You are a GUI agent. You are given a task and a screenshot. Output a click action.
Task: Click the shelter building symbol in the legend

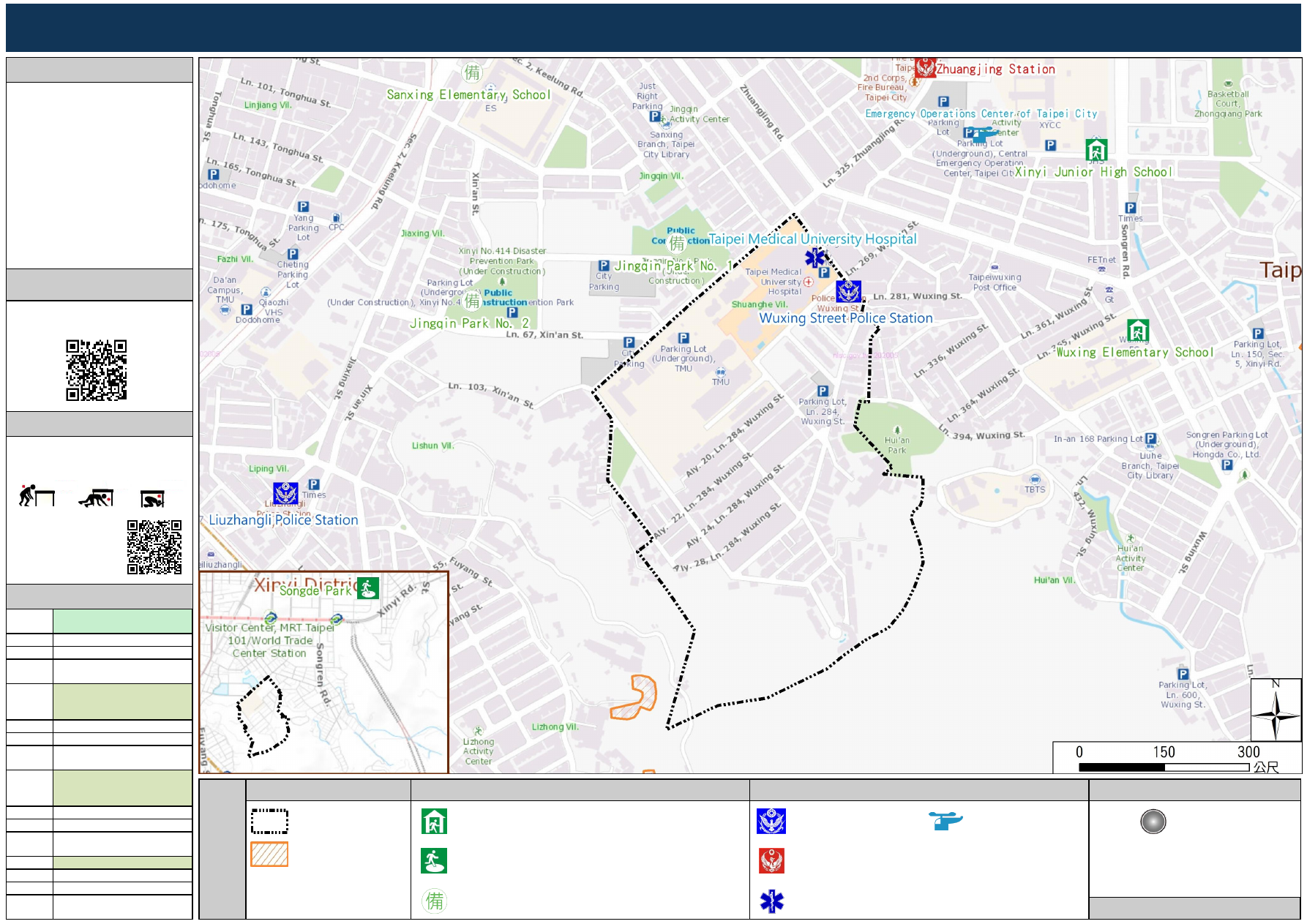click(434, 821)
